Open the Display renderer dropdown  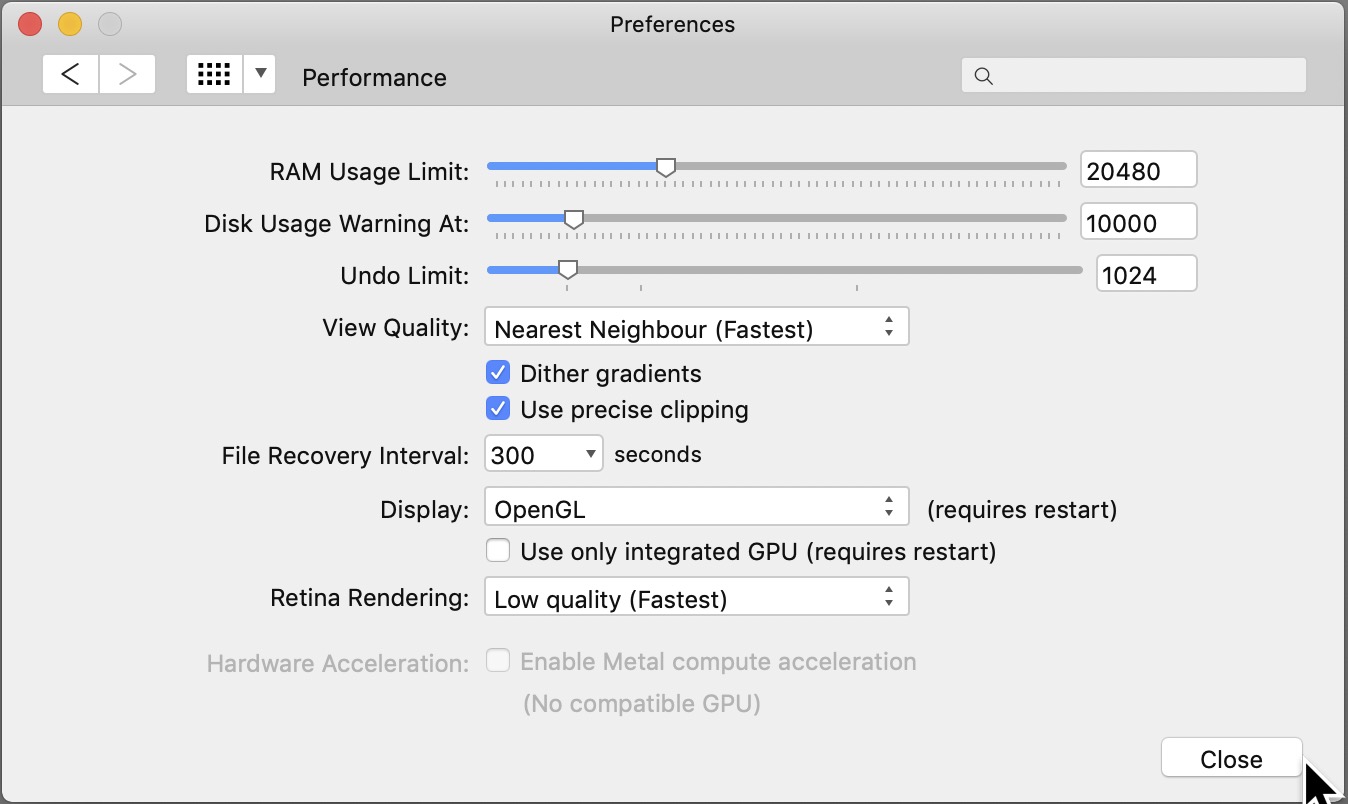[x=696, y=507]
